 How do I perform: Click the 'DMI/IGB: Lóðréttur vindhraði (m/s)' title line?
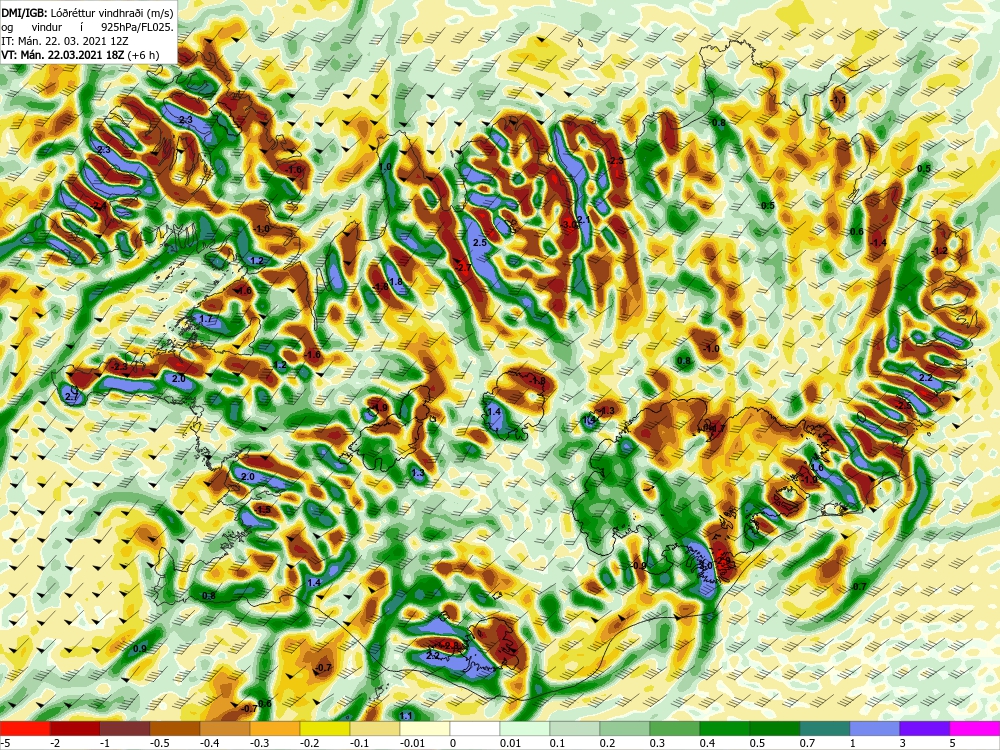tap(87, 11)
